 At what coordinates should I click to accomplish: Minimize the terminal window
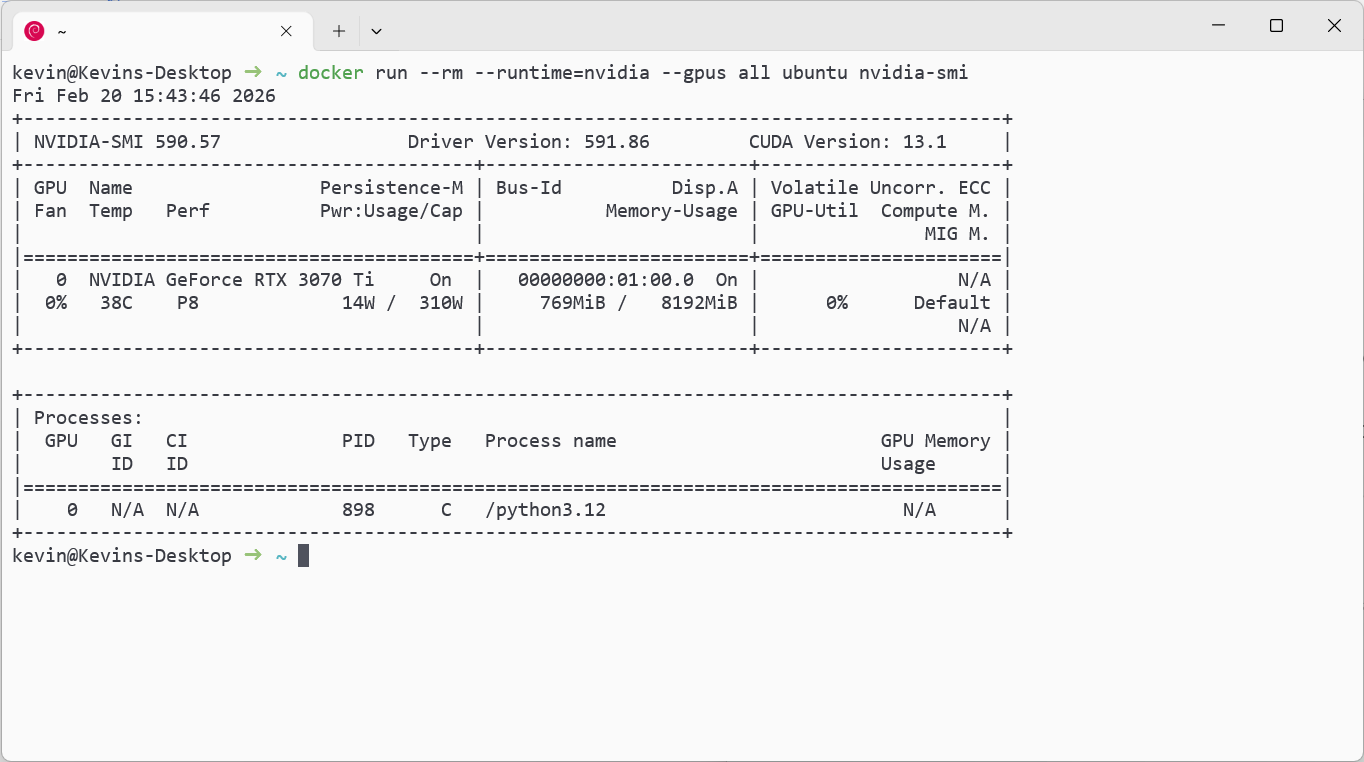pyautogui.click(x=1218, y=26)
